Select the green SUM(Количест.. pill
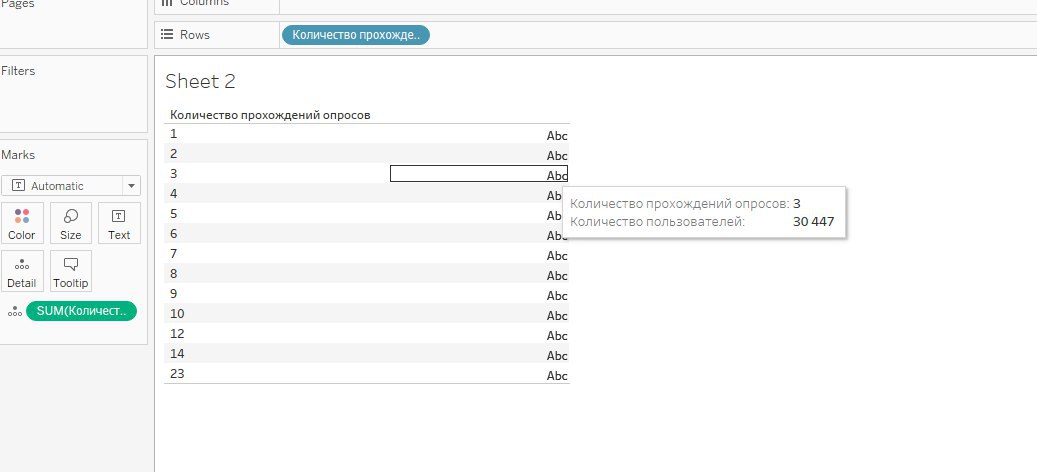Viewport: 1037px width, 472px height. coord(81,311)
